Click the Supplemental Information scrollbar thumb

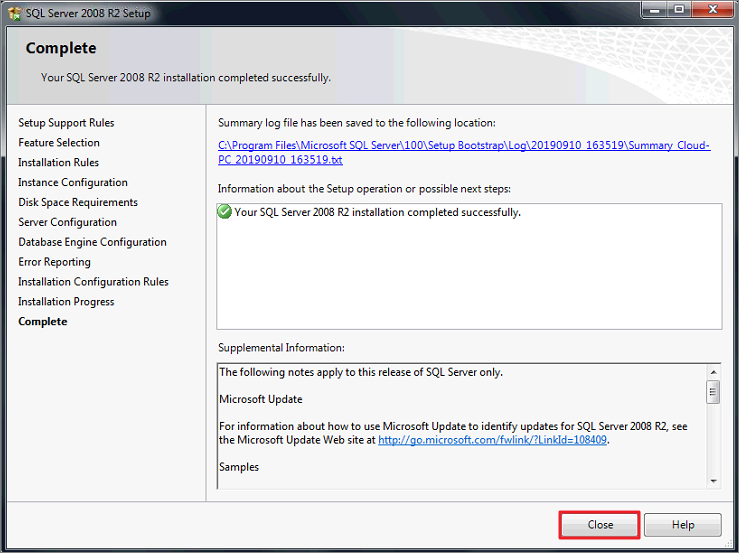click(713, 392)
